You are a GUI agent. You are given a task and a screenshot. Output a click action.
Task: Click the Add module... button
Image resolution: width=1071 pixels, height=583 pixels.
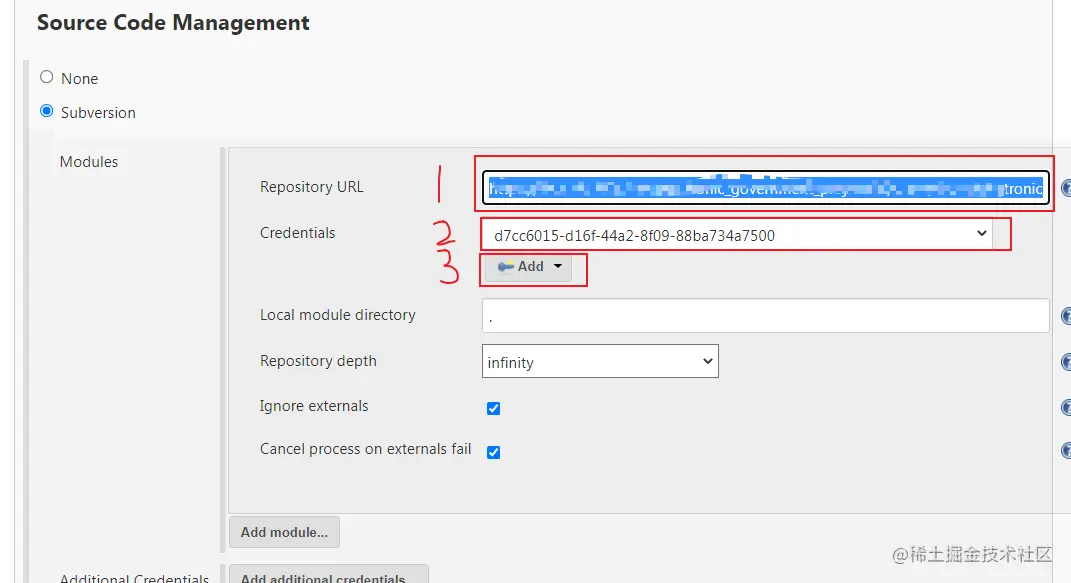coord(284,532)
